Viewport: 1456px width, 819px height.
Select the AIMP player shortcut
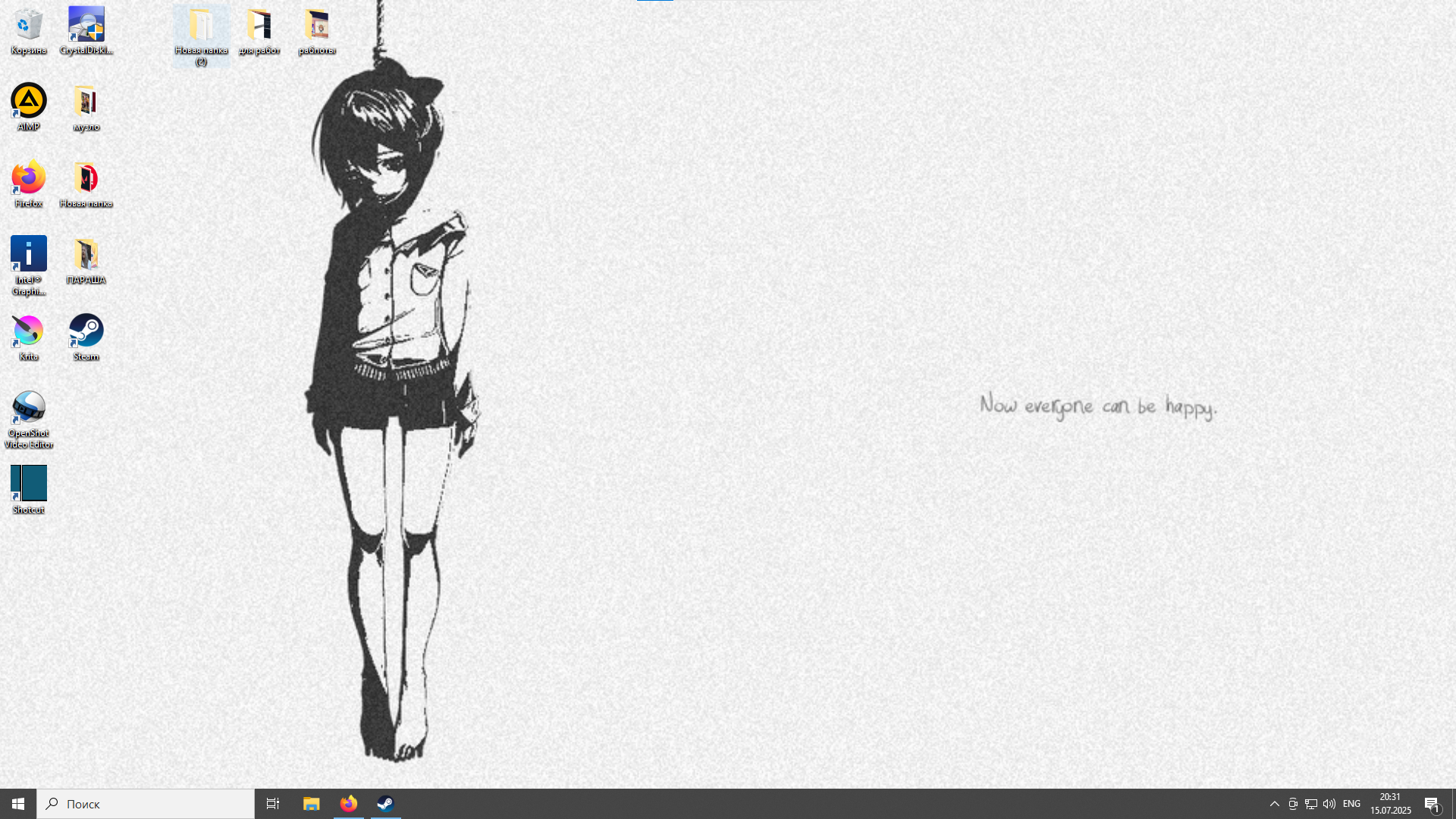click(x=29, y=108)
